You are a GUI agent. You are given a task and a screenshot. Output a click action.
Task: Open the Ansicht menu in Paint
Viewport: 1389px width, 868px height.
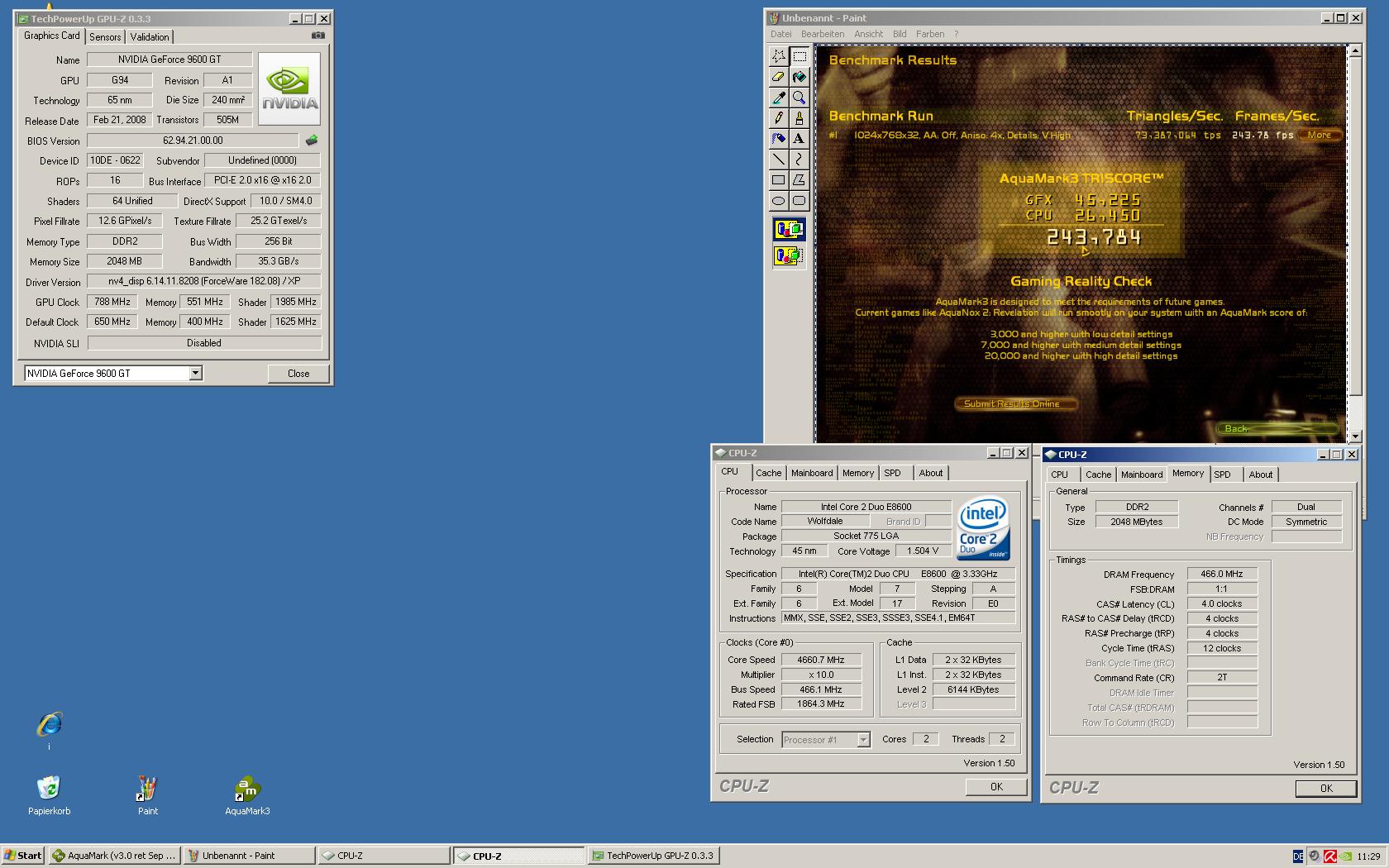(869, 34)
